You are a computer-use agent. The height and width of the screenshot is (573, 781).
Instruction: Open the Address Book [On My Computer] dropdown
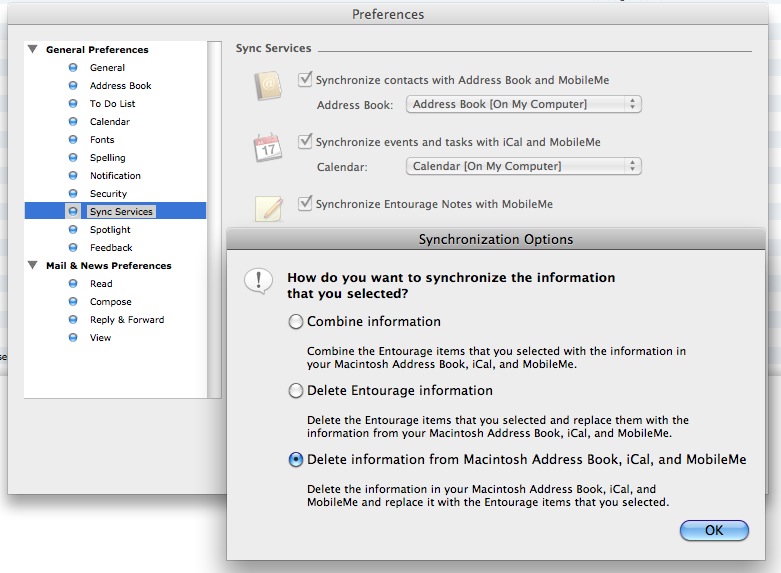[523, 104]
